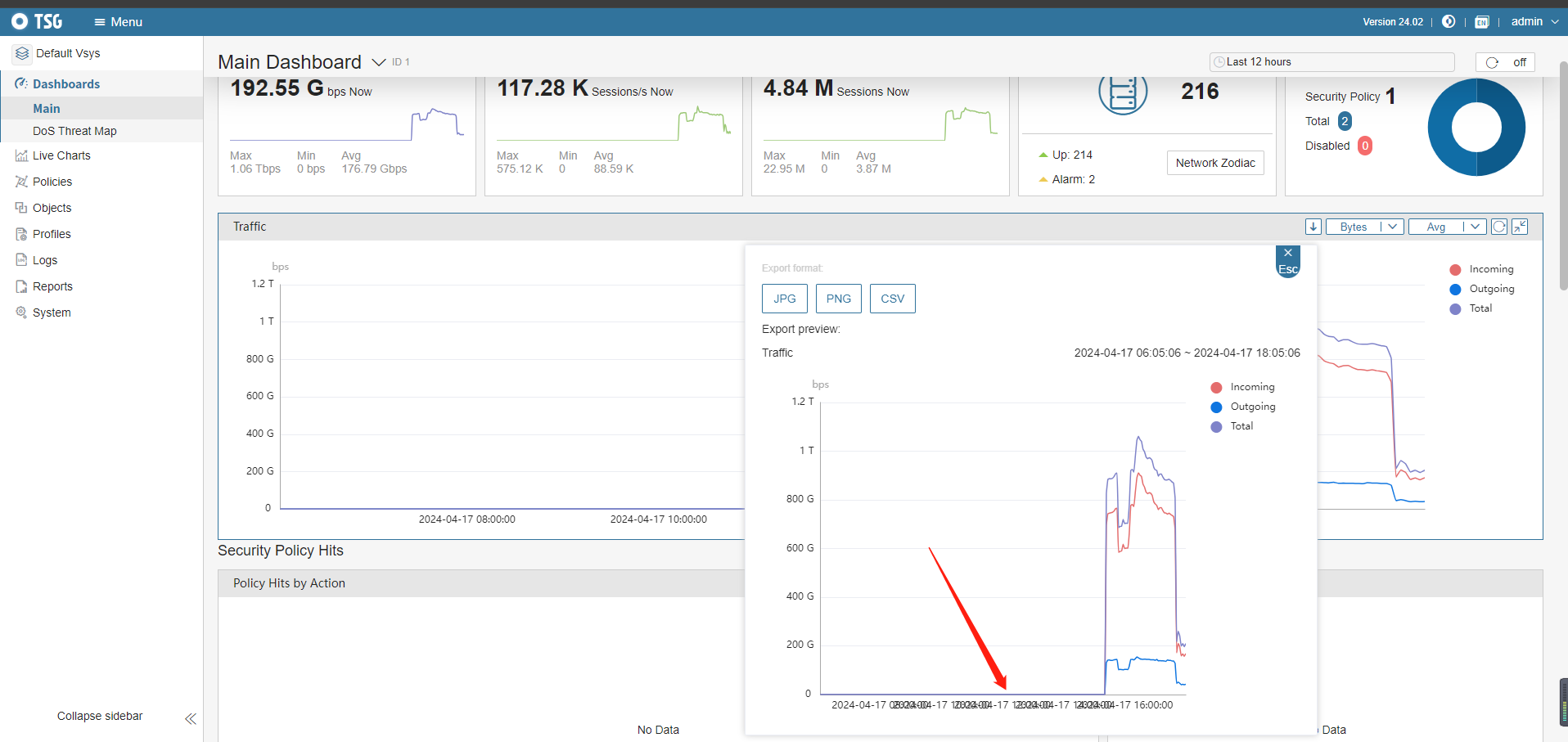Click the double-chevron collapse sidebar icon
1568x742 pixels.
point(191,718)
